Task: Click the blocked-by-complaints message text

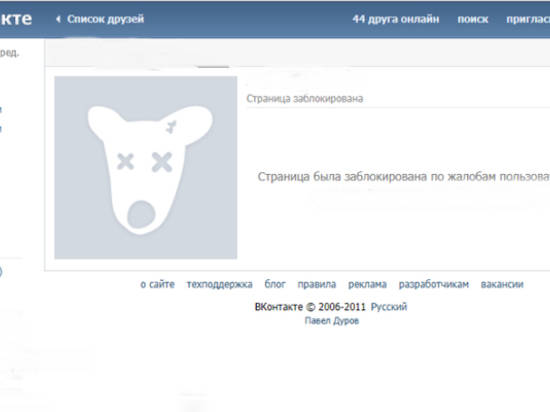Action: click(404, 177)
